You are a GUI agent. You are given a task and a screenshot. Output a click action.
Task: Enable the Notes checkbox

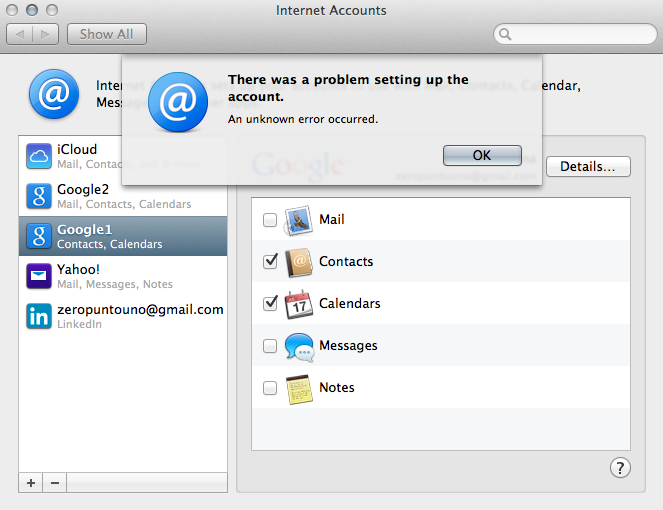point(270,387)
